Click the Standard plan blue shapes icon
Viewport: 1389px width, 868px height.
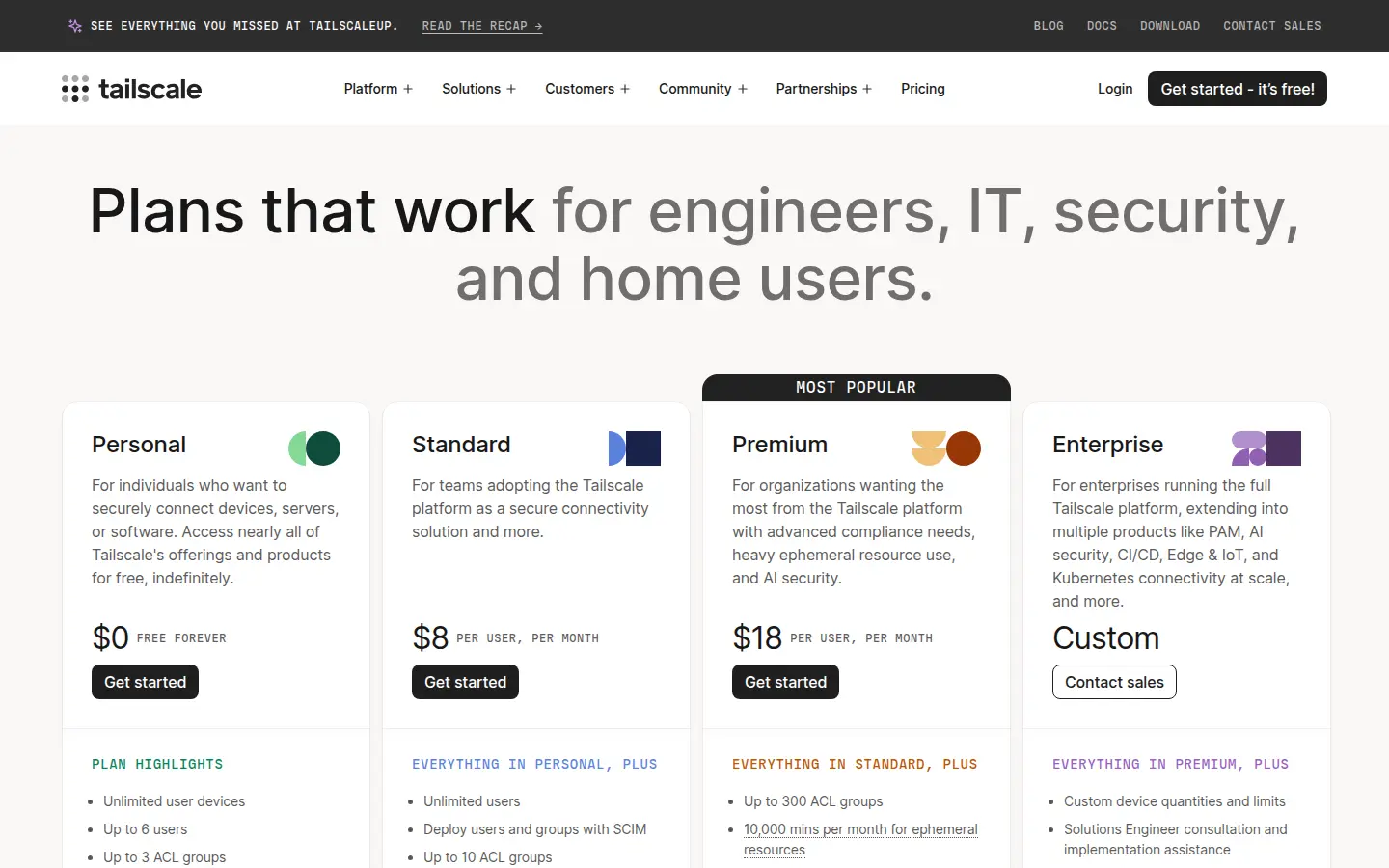(x=635, y=448)
